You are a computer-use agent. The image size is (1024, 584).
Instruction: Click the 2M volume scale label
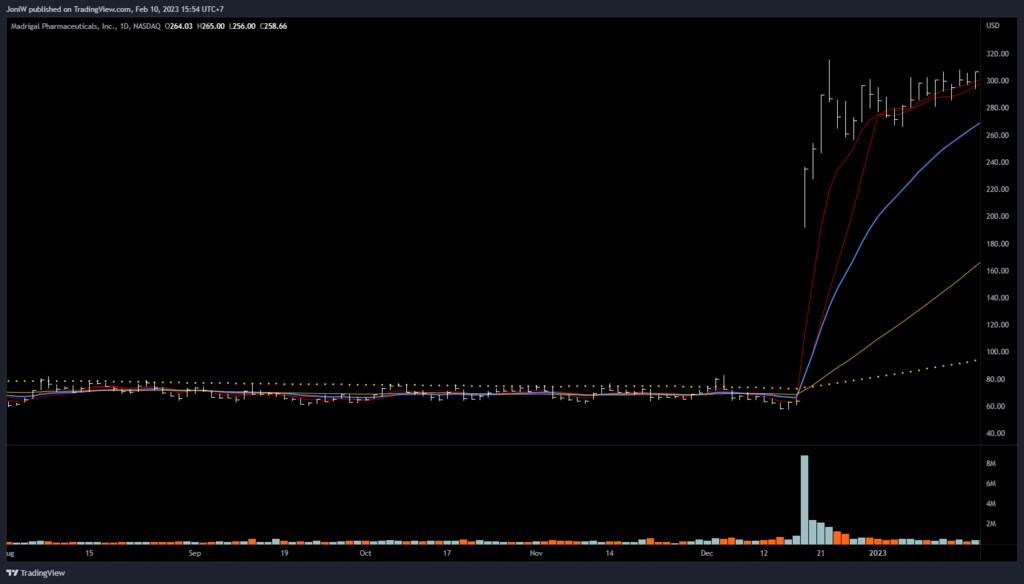pos(991,523)
